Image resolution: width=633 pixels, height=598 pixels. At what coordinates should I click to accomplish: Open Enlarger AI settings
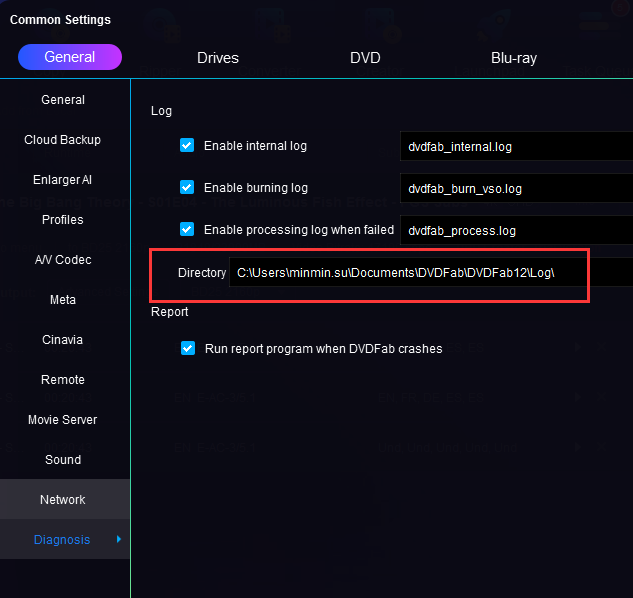[x=63, y=180]
